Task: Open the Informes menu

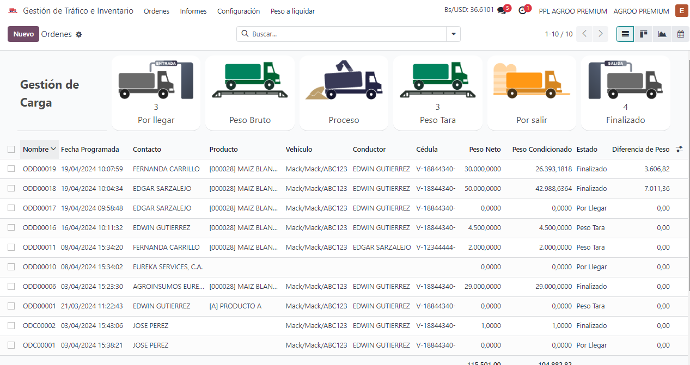Action: (x=193, y=11)
